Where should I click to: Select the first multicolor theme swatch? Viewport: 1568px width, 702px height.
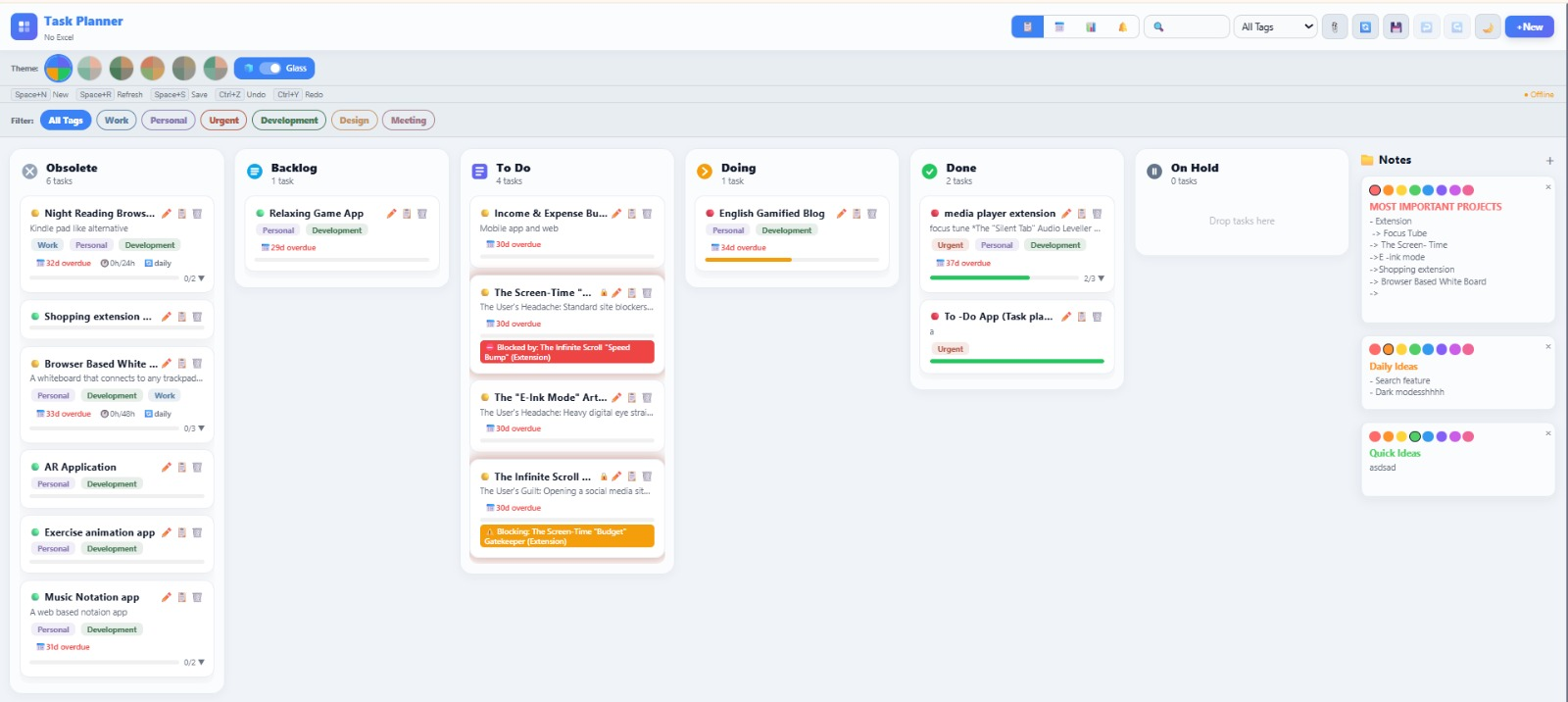(59, 68)
